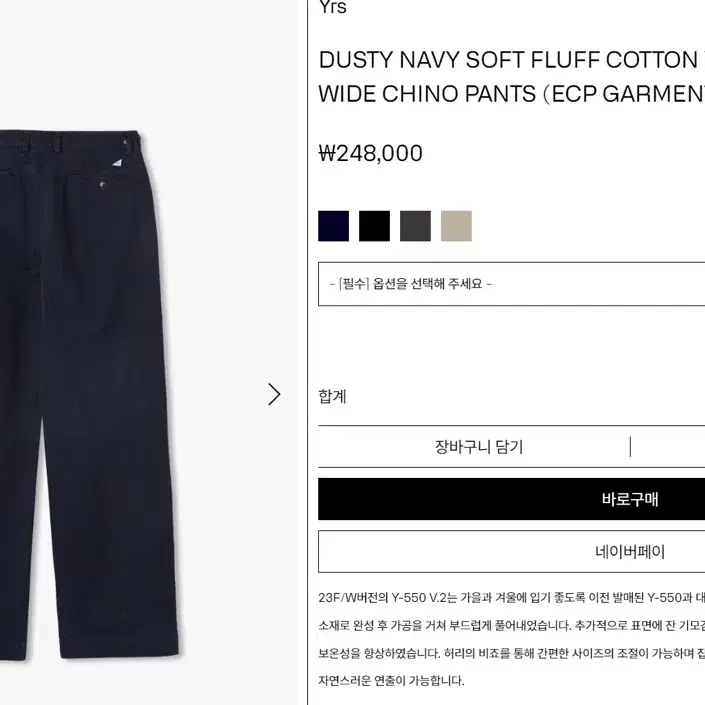Click the ₩248,000 price text
705x705 pixels.
click(370, 153)
